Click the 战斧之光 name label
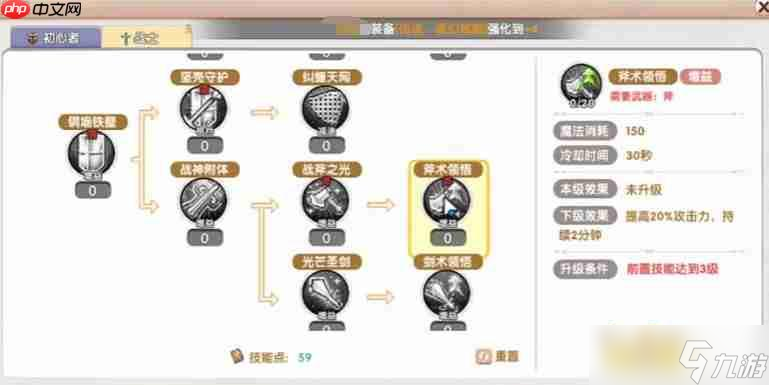 [x=327, y=170]
